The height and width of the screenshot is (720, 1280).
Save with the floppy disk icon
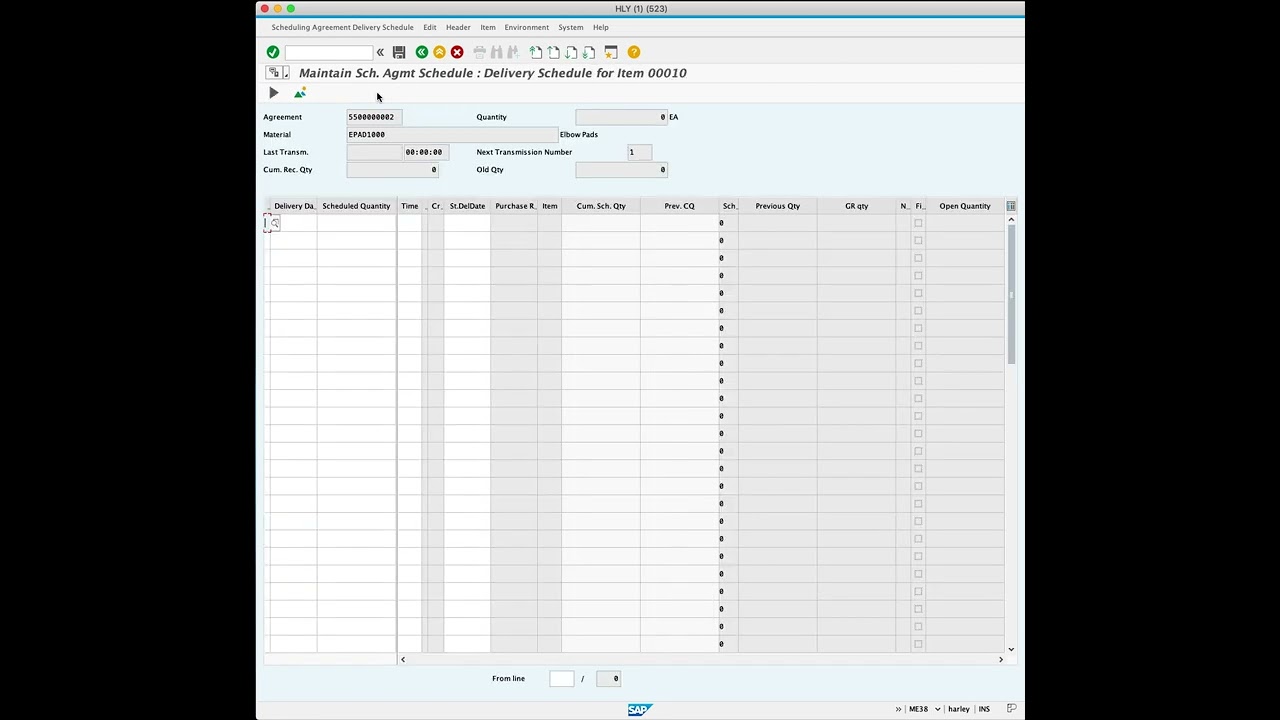click(x=399, y=52)
